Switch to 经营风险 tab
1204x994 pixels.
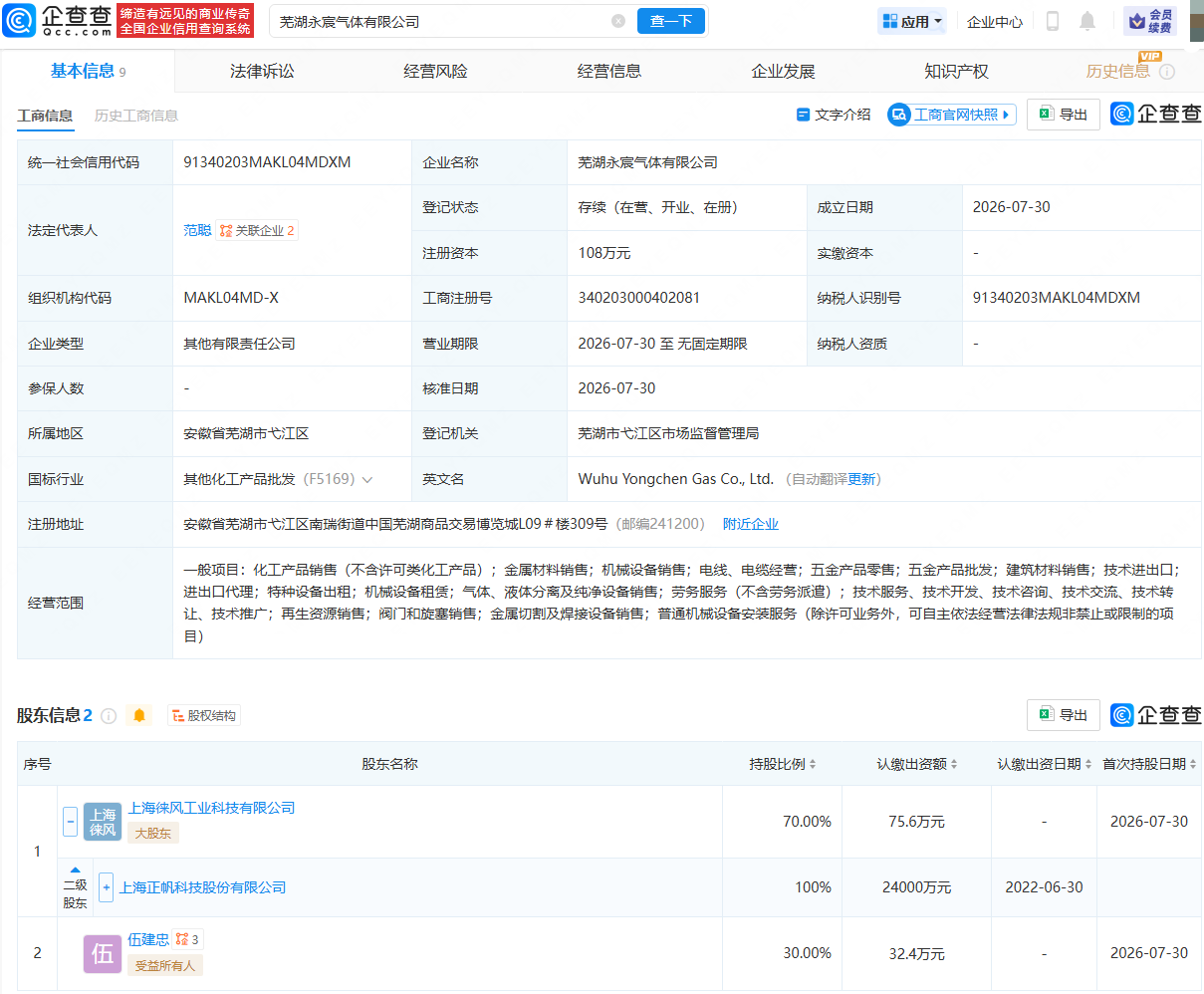tap(435, 71)
